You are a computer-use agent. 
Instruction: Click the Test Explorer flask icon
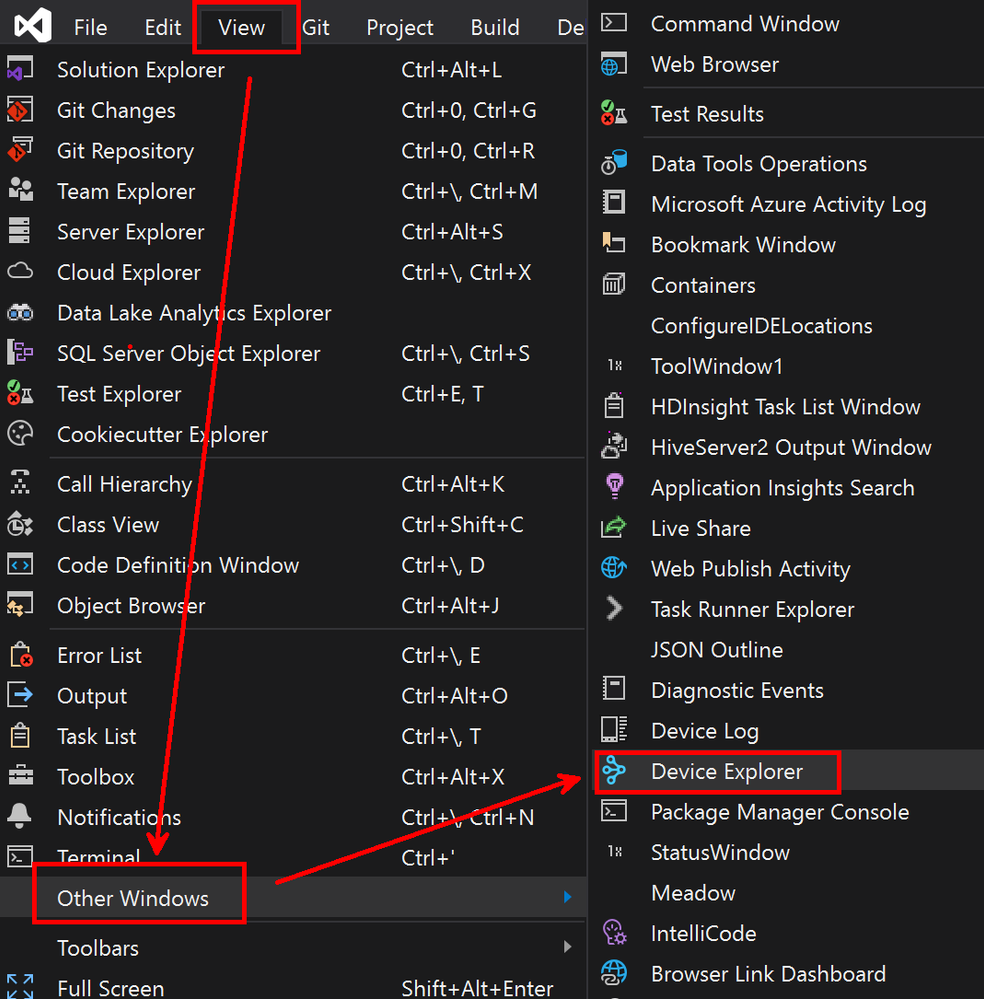20,393
